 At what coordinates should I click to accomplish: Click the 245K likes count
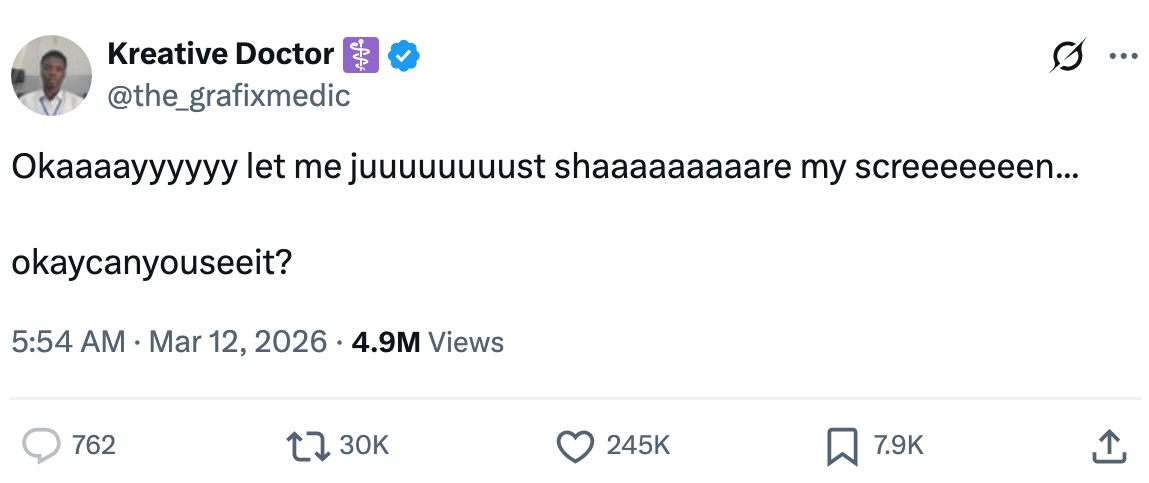638,445
